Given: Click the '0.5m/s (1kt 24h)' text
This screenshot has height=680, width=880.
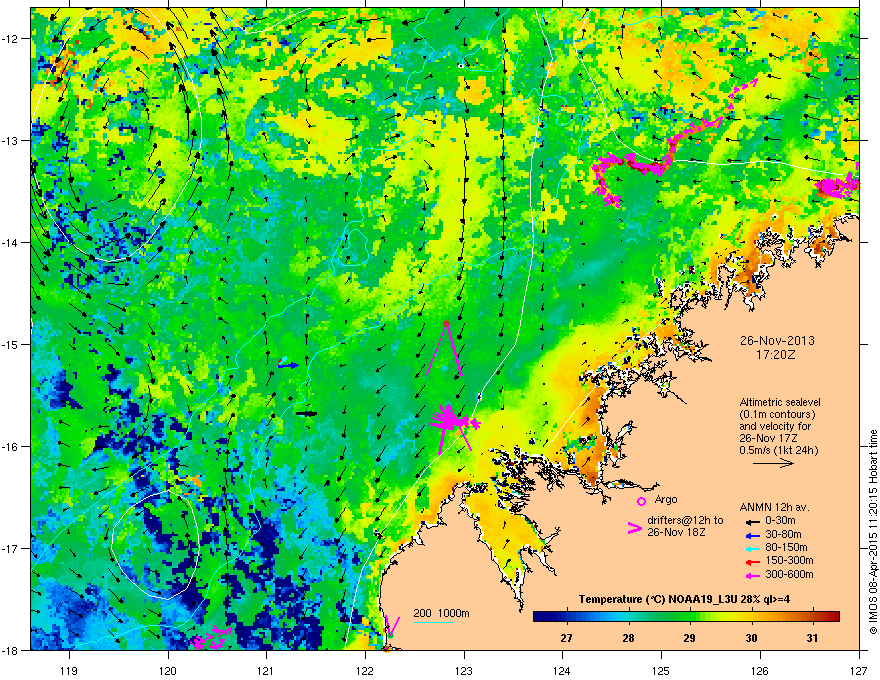Looking at the screenshot, I should coord(778,450).
